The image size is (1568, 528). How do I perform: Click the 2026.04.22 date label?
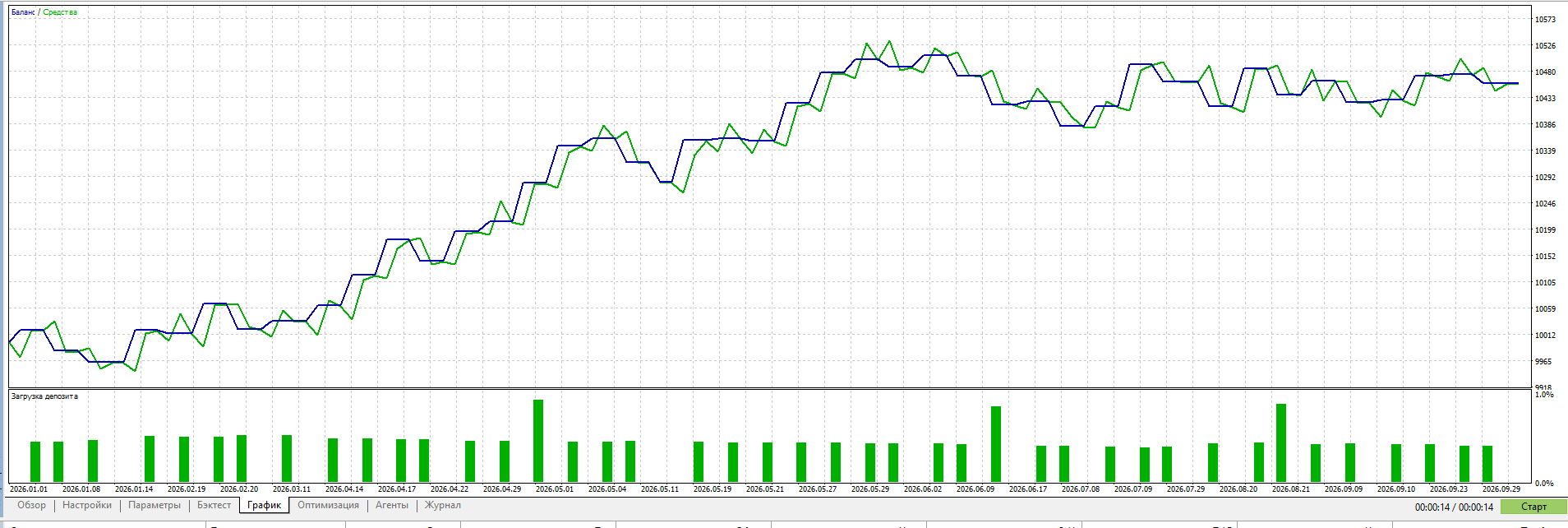[x=450, y=489]
